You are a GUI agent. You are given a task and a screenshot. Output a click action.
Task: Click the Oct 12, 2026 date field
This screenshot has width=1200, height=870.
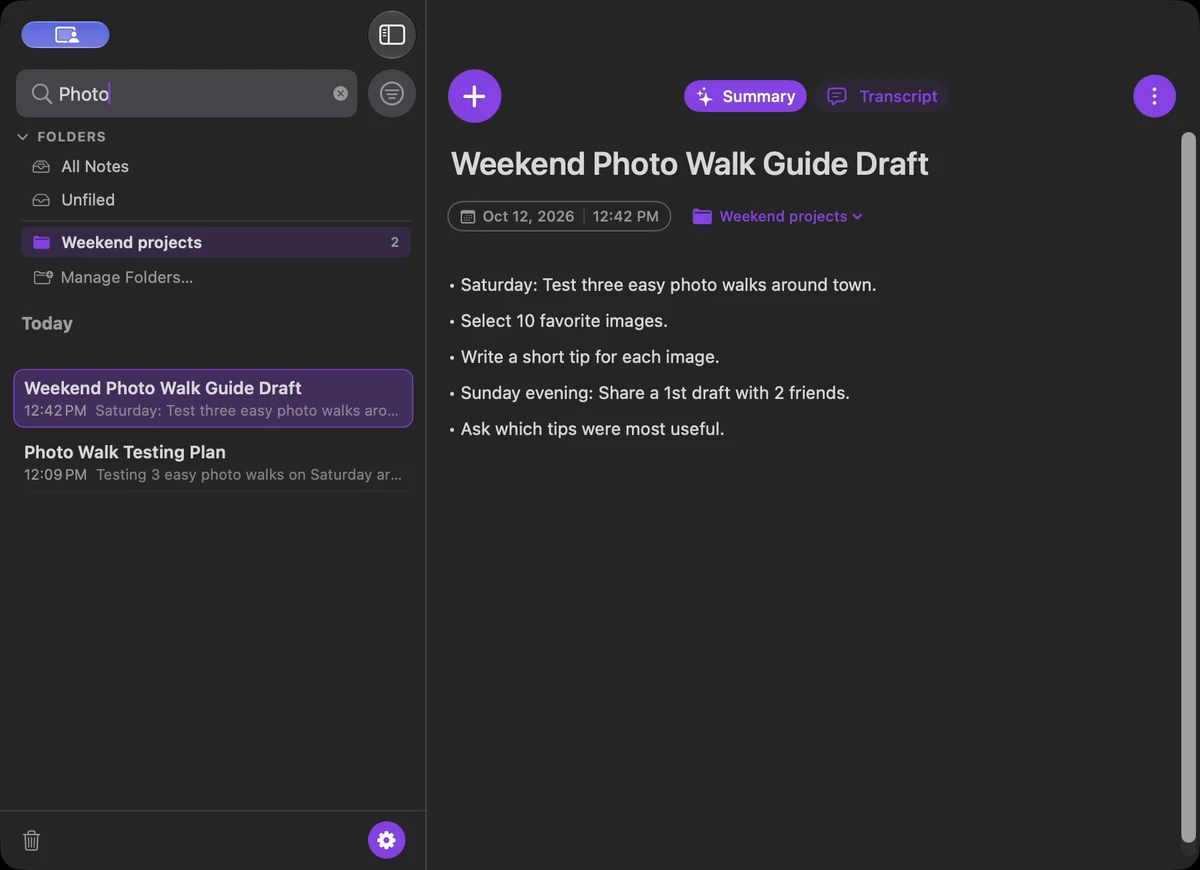pos(528,216)
